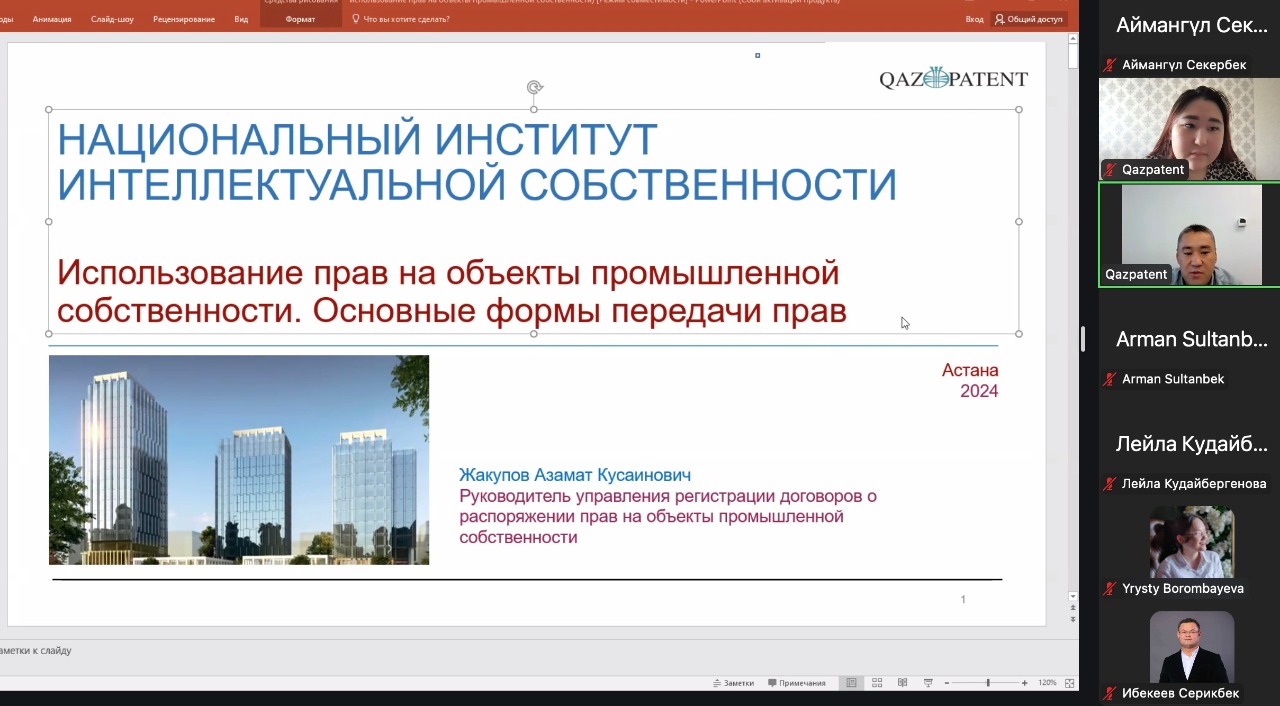The image size is (1280, 706).
Task: Click the rotation handle above title box
Action: 534,88
